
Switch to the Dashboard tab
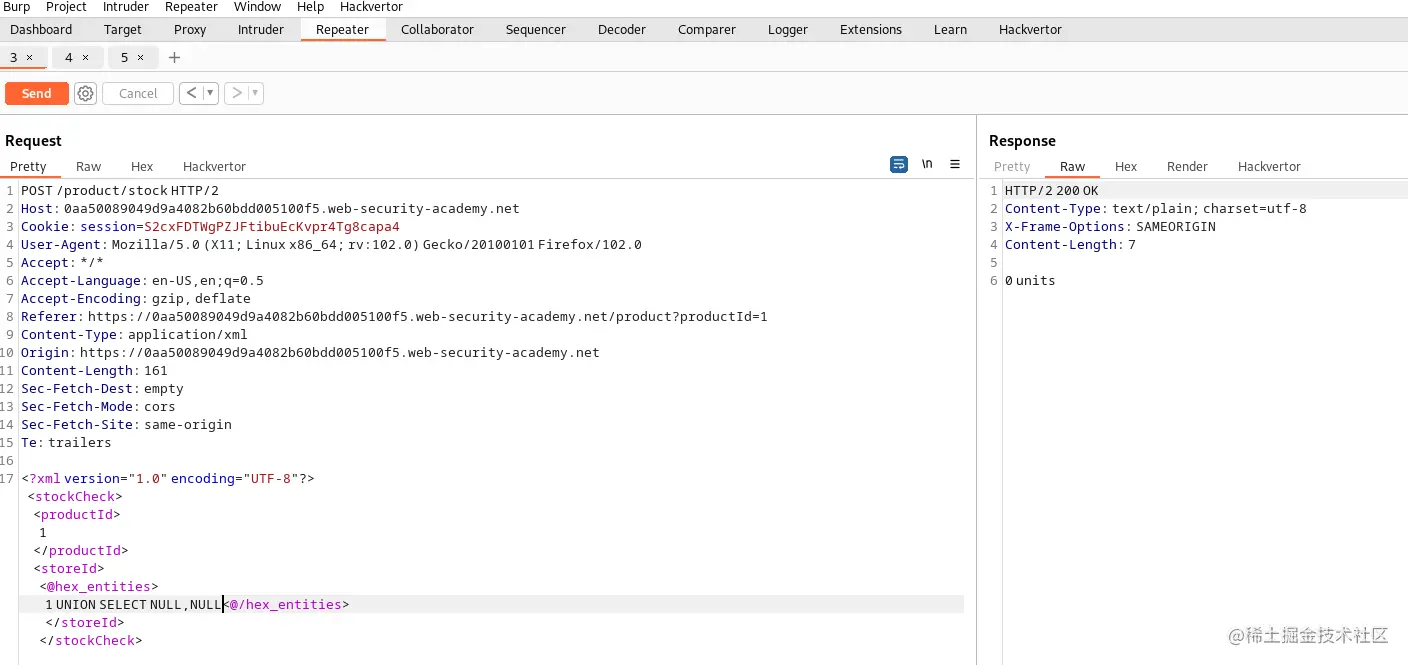pos(41,29)
